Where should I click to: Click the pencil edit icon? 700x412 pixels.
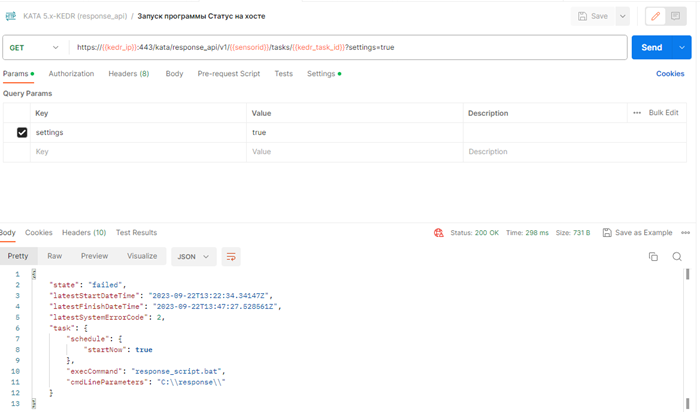[656, 16]
